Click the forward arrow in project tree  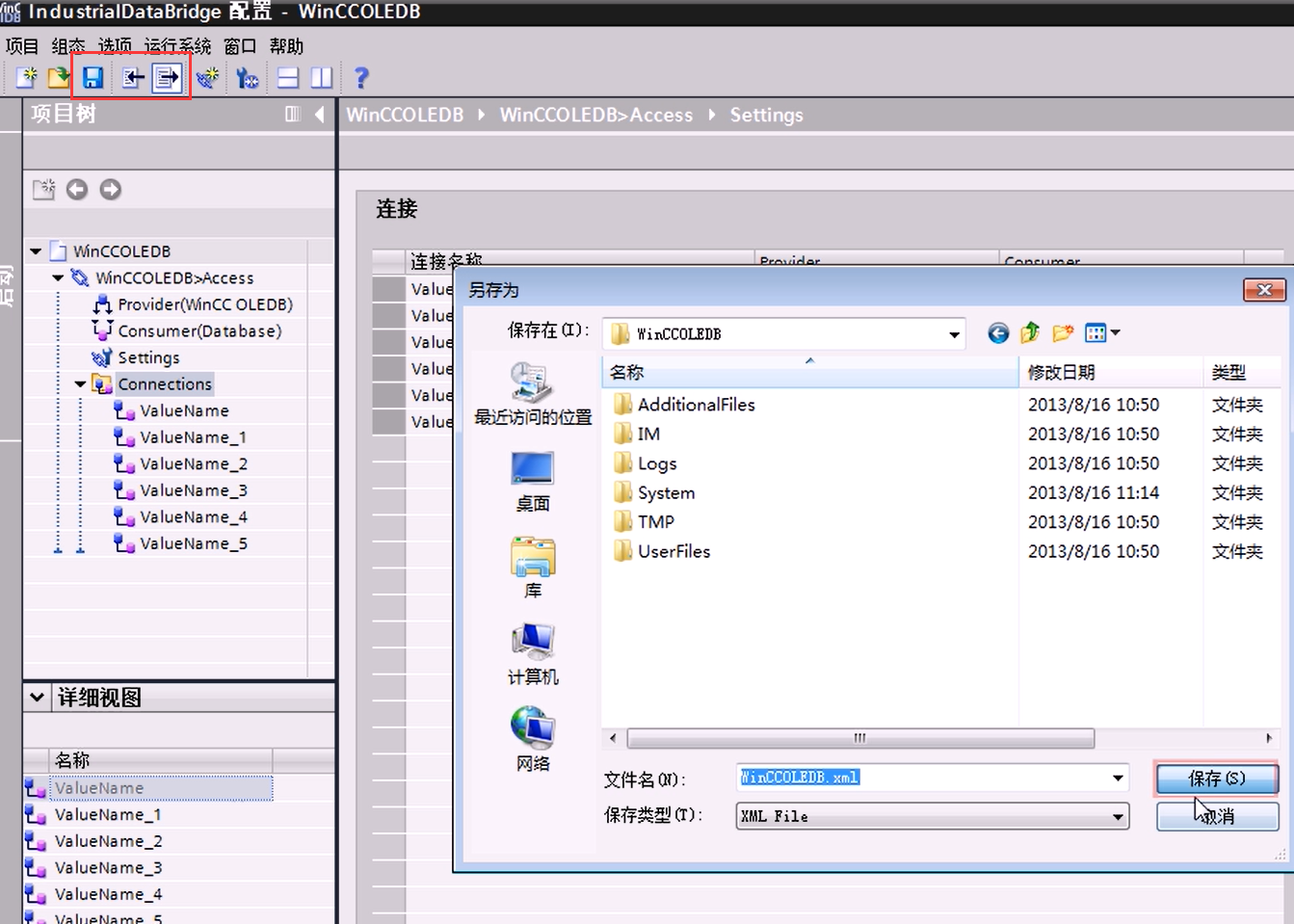pos(111,190)
